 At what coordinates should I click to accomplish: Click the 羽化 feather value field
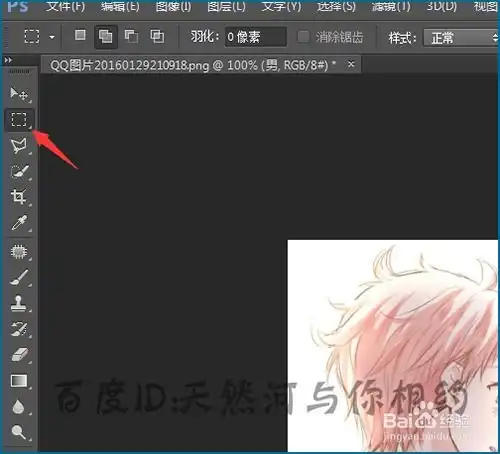pyautogui.click(x=256, y=37)
